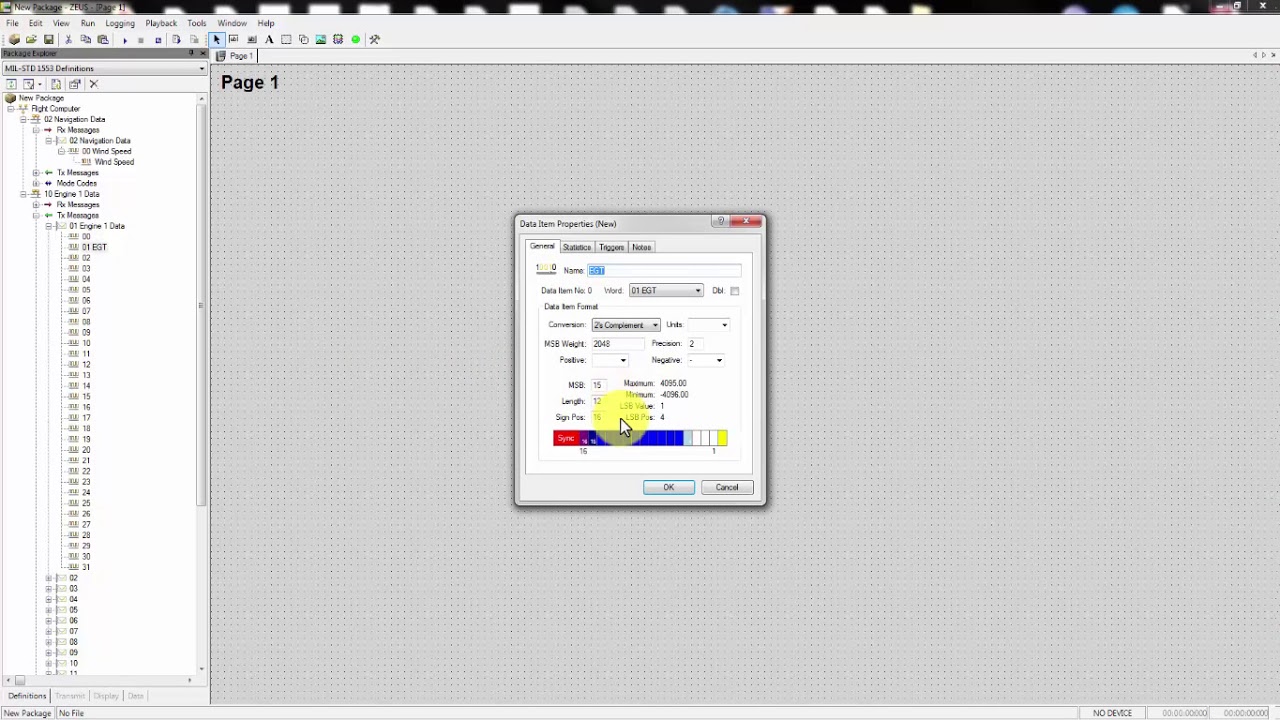
Task: Click the Name input field
Action: point(664,270)
